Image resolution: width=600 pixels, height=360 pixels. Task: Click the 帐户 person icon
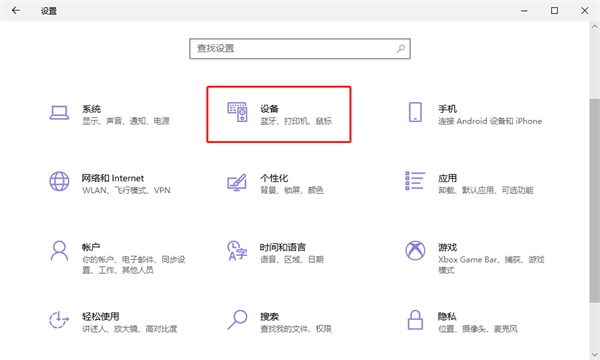click(59, 251)
